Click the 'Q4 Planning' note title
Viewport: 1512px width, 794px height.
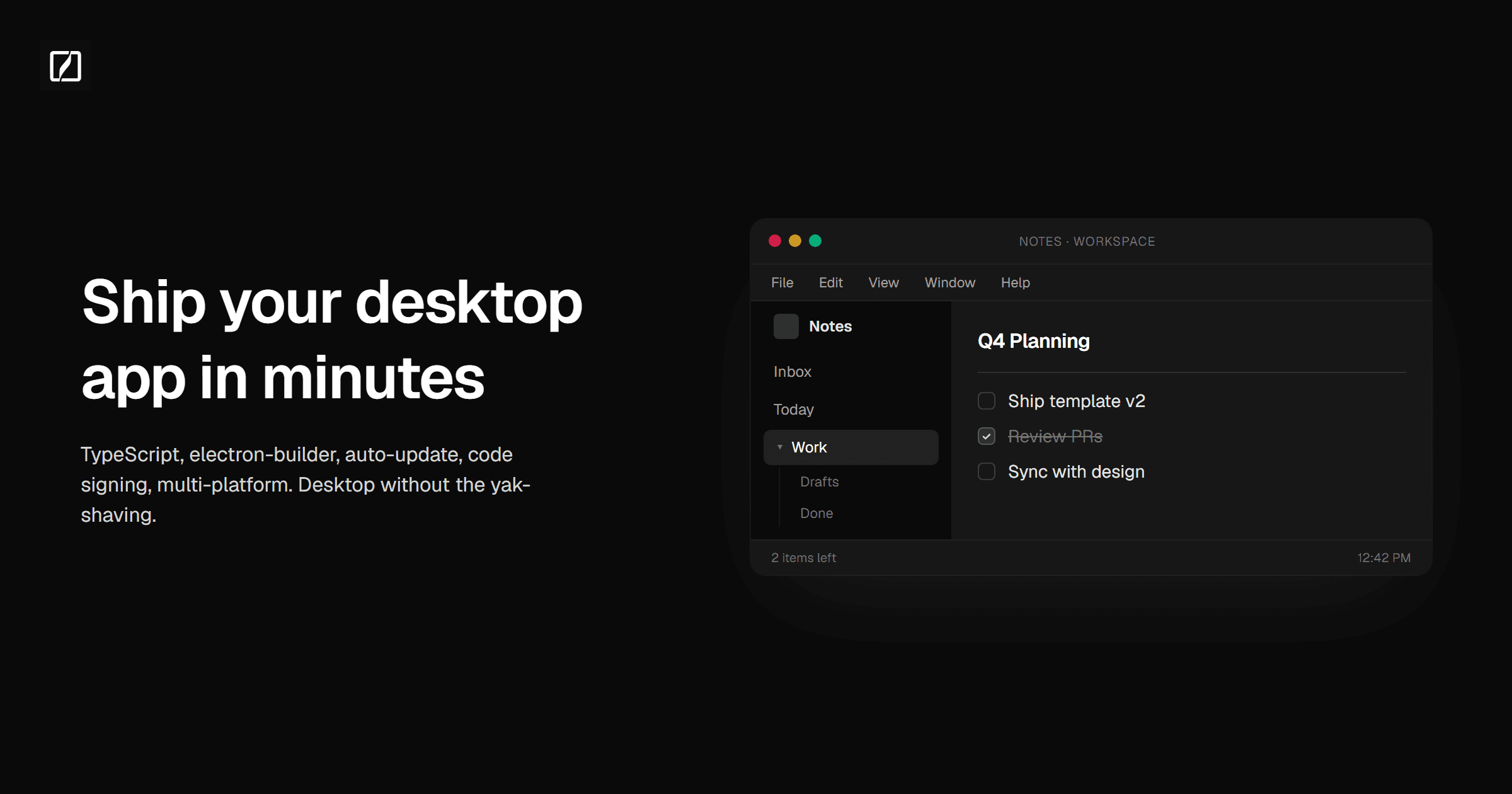pyautogui.click(x=1034, y=341)
